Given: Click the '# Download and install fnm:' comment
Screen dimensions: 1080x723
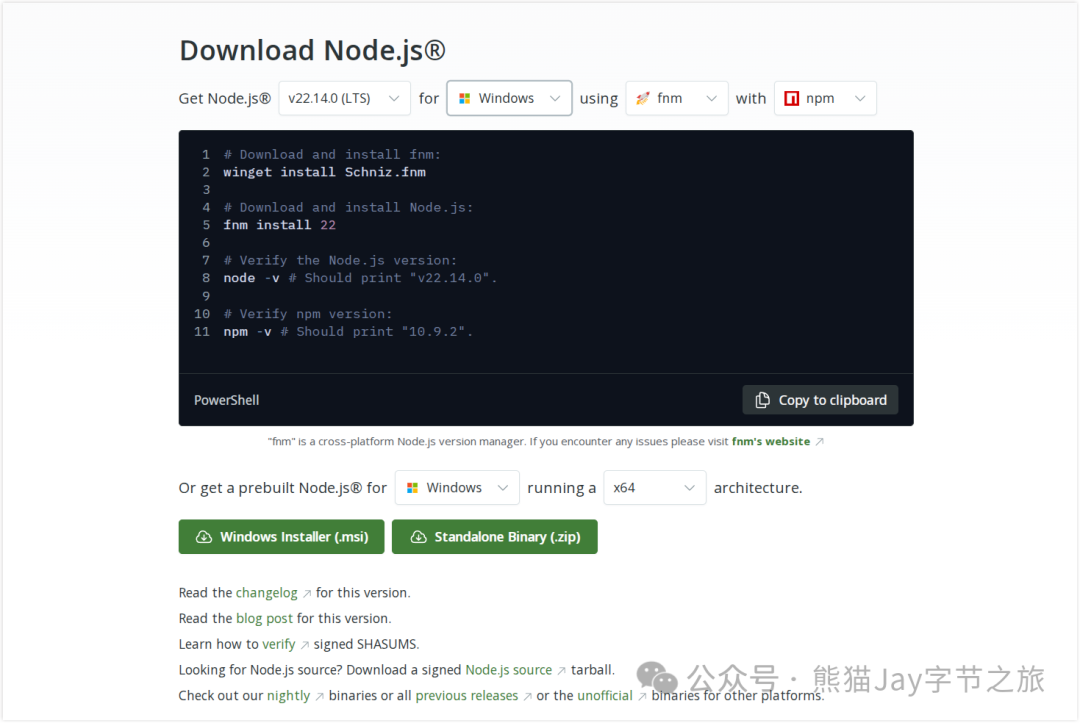Looking at the screenshot, I should click(x=332, y=155).
